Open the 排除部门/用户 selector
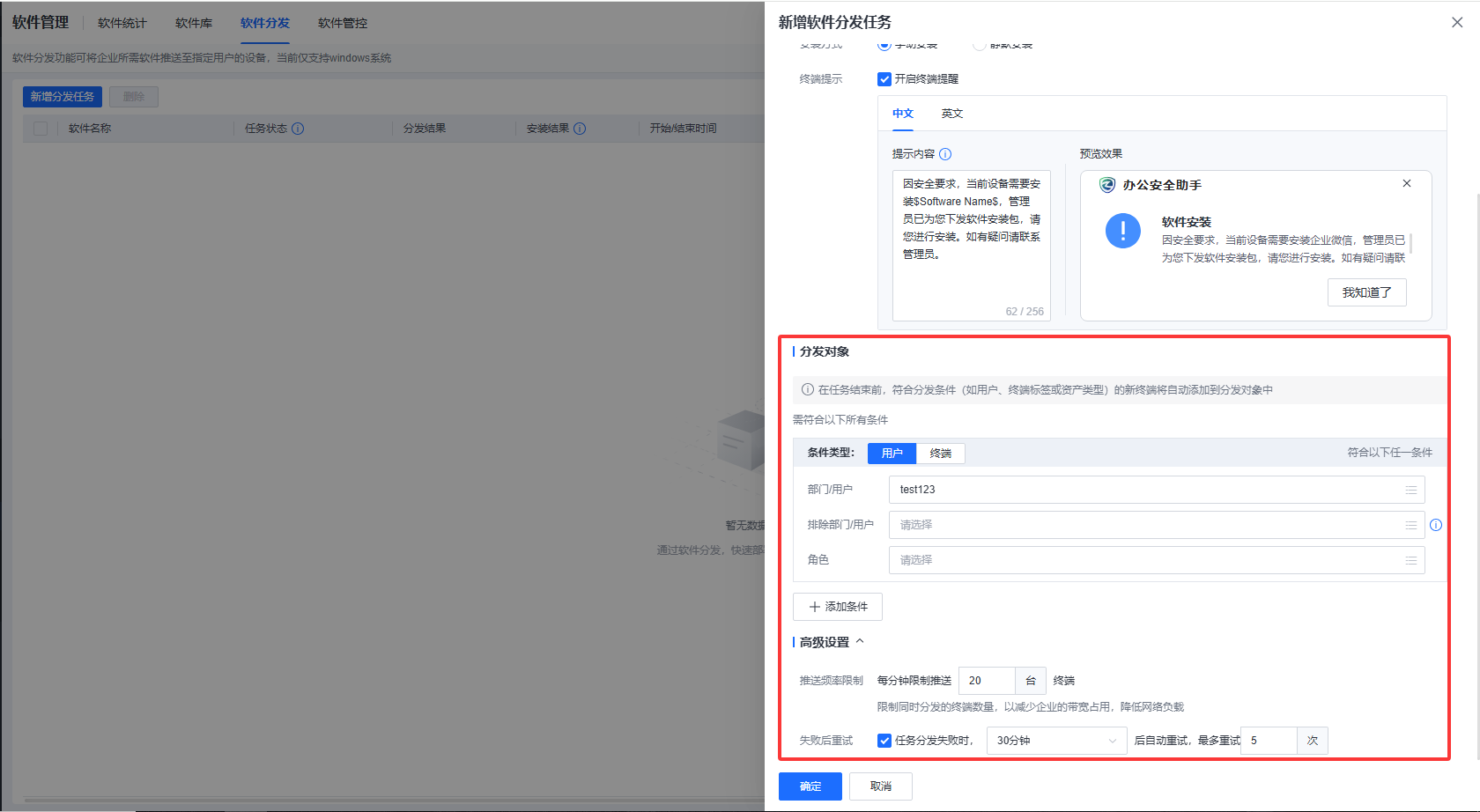 click(1145, 525)
